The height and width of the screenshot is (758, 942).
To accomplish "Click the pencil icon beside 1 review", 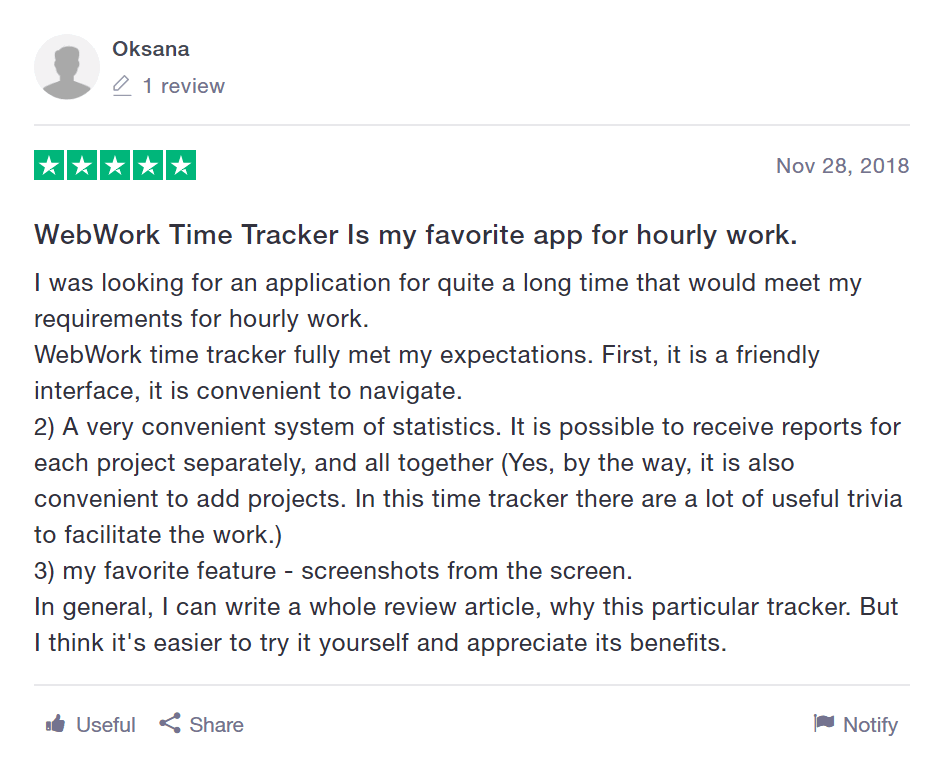I will point(122,85).
